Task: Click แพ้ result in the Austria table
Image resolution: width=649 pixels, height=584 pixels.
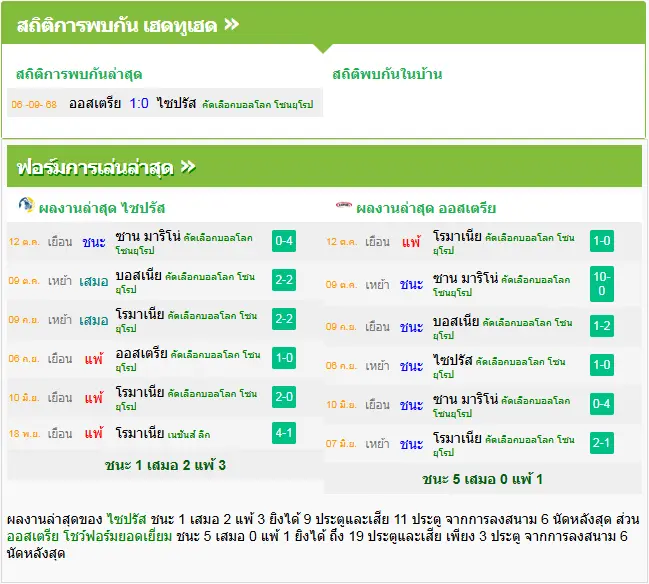Action: [411, 242]
